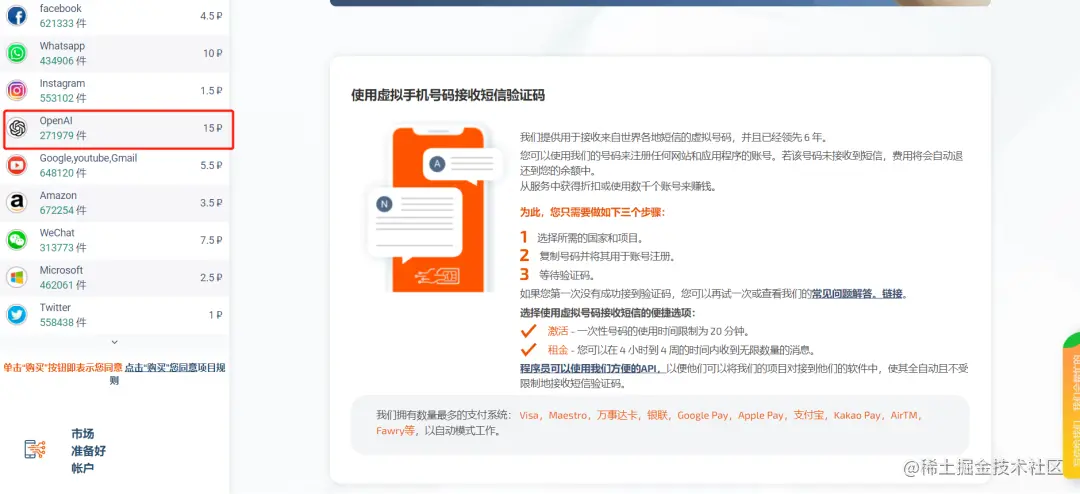Select the facebook service name
1080x494 pixels.
(x=61, y=8)
